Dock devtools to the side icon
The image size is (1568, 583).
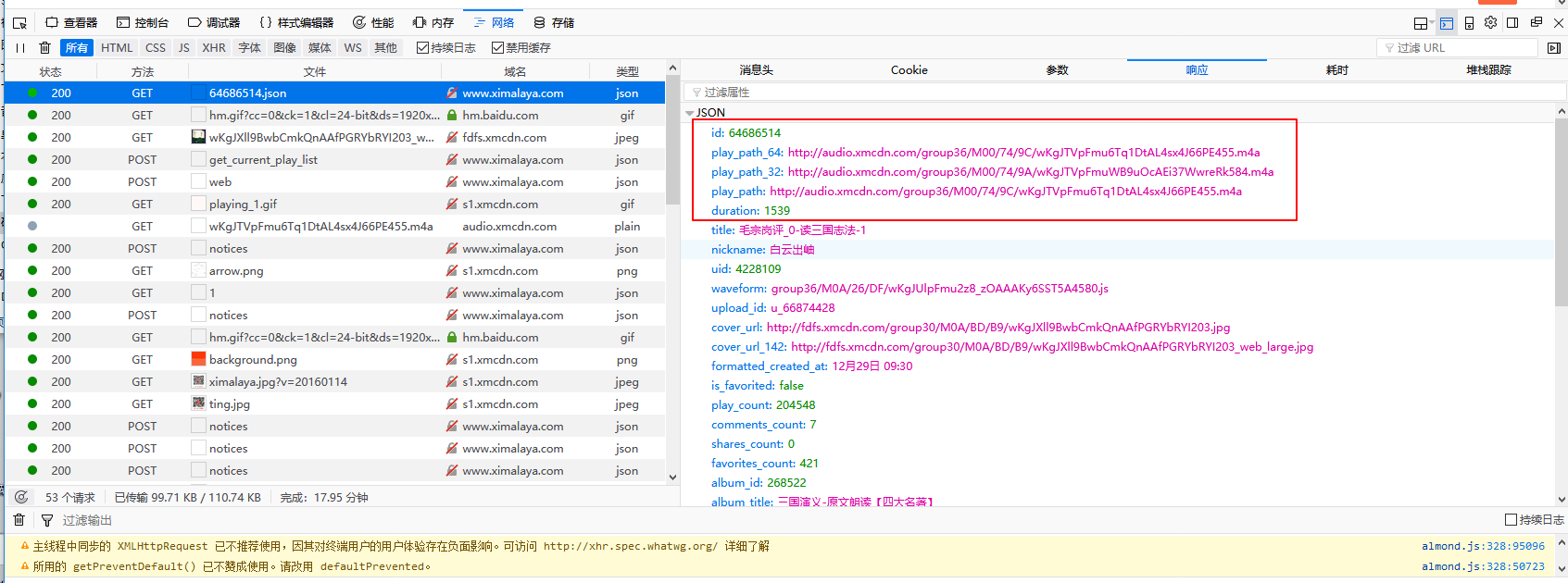[1512, 23]
